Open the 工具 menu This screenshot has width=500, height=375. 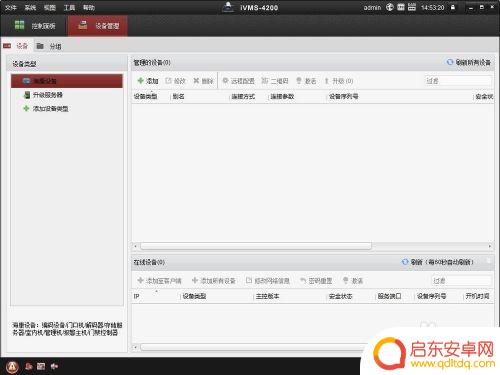[69, 7]
